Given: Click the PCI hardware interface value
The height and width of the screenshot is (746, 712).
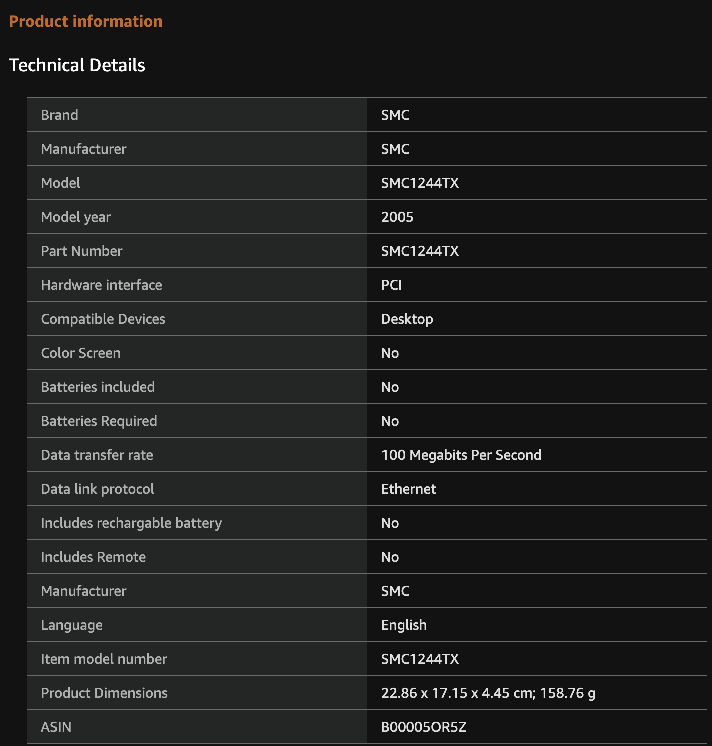Looking at the screenshot, I should point(391,285).
